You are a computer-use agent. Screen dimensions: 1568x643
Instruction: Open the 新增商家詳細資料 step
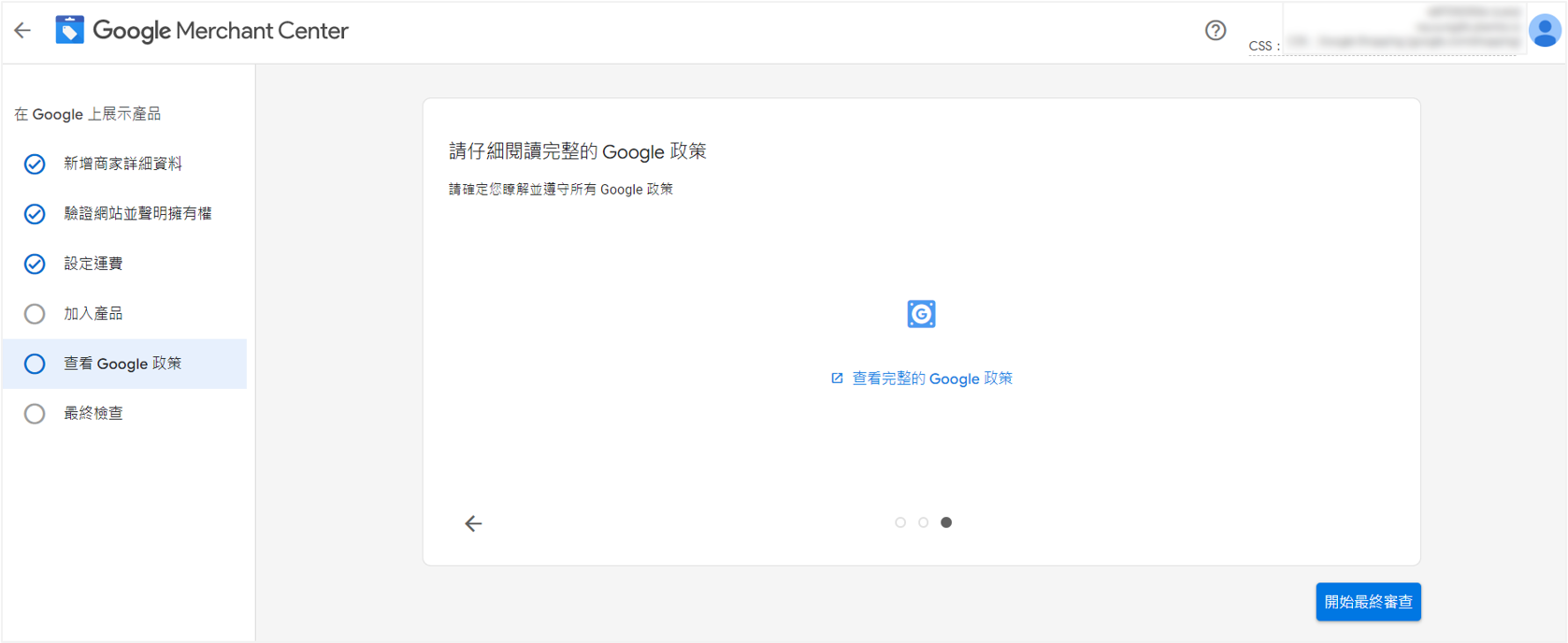coord(124,164)
